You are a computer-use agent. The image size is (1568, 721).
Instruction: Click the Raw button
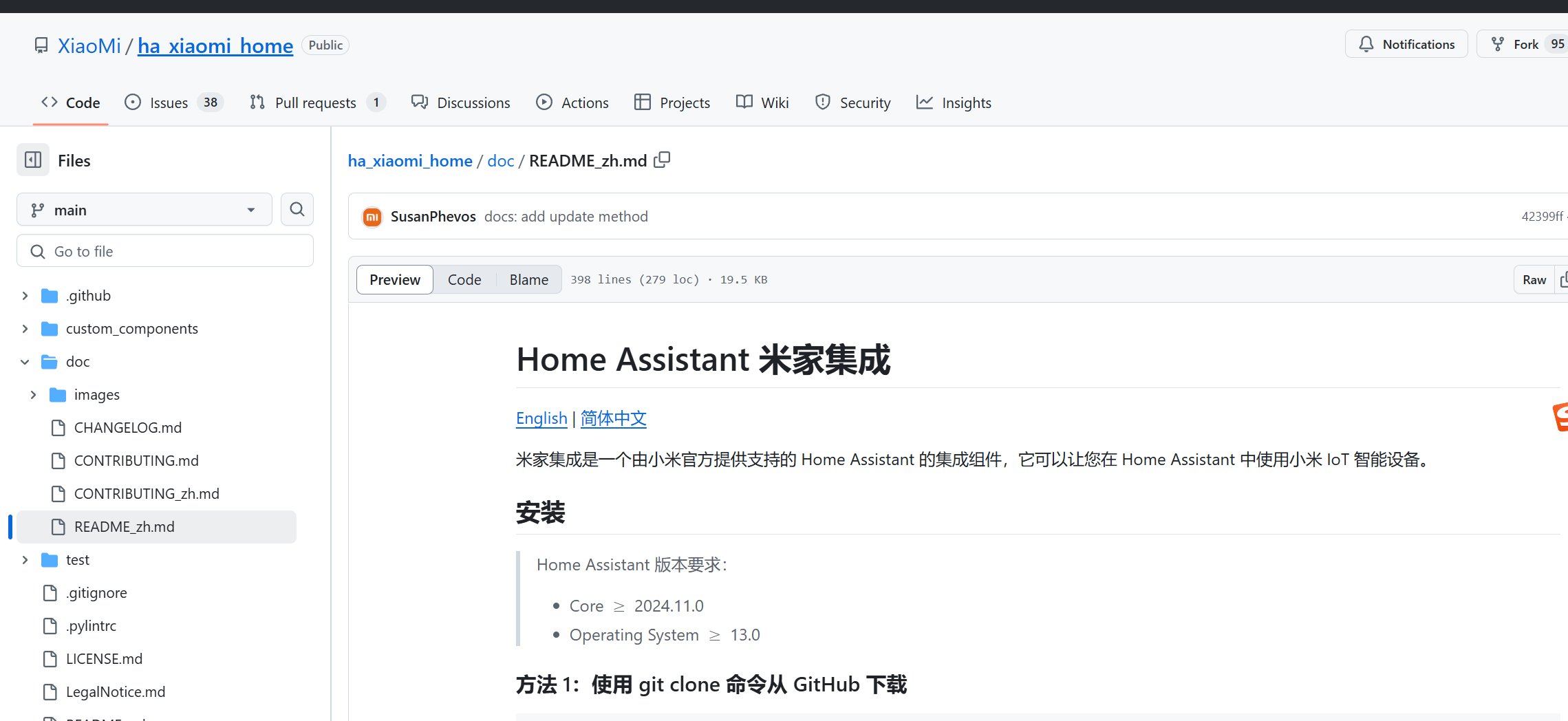click(x=1534, y=280)
